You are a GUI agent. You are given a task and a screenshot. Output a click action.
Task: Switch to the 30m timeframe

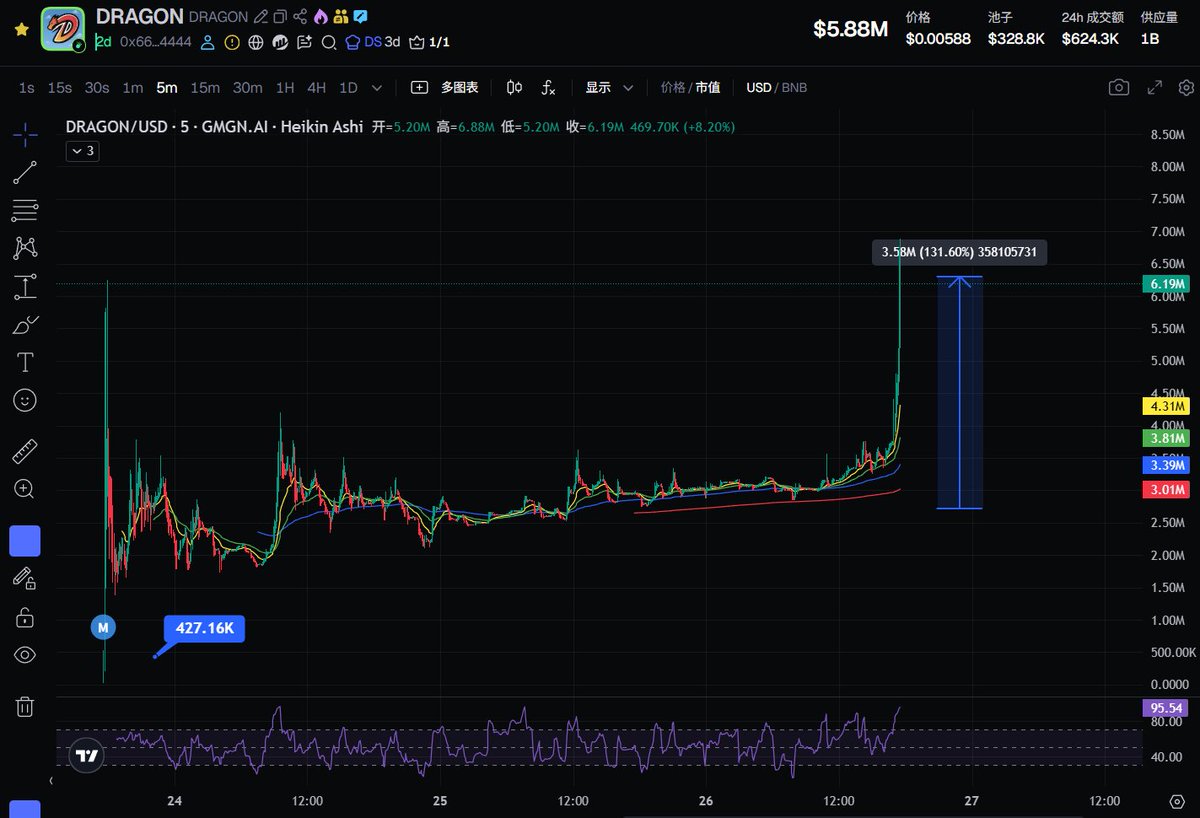pyautogui.click(x=247, y=87)
